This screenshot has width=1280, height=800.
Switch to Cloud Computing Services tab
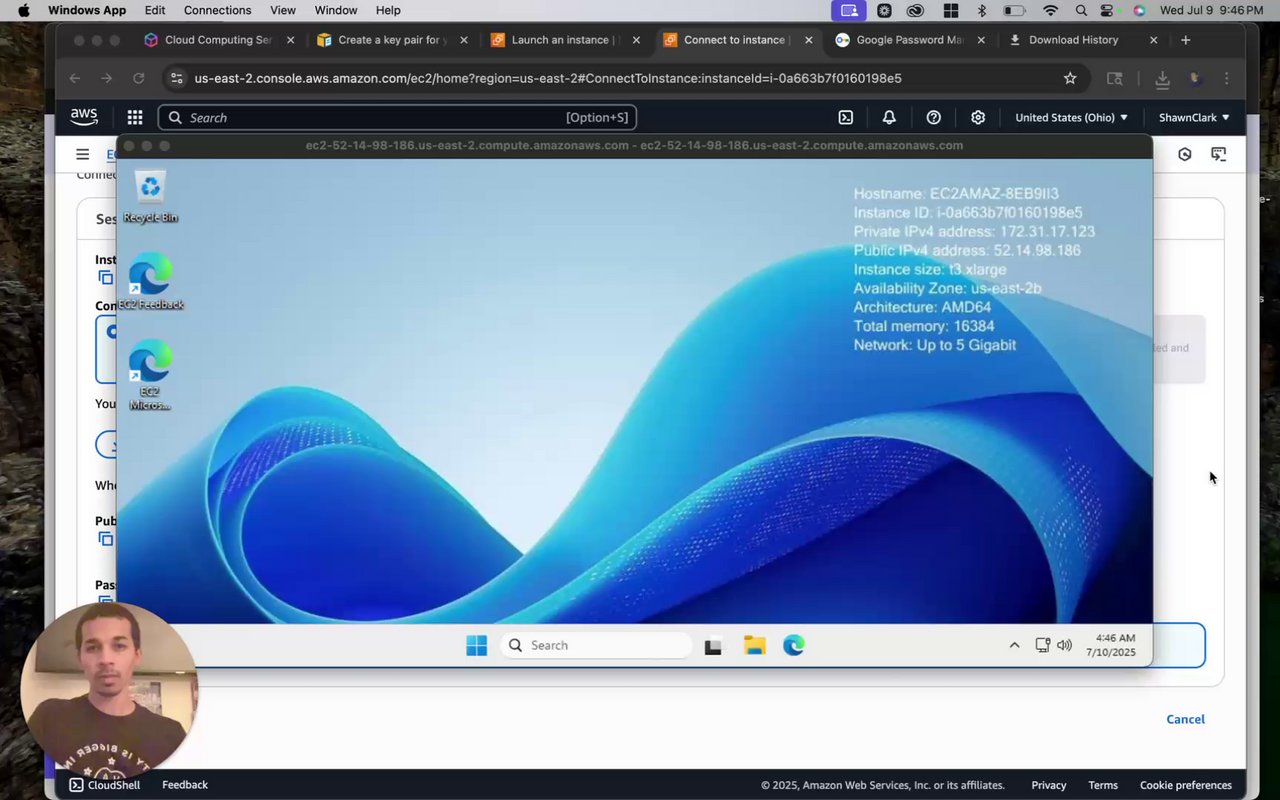pos(219,40)
